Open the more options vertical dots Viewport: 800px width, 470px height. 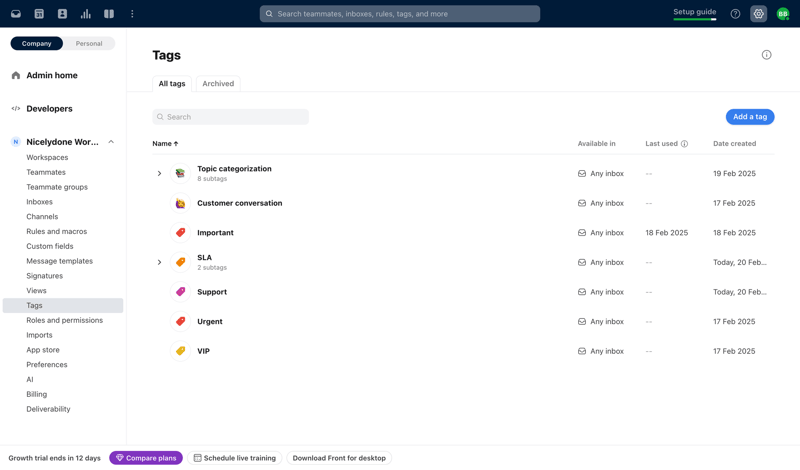132,14
